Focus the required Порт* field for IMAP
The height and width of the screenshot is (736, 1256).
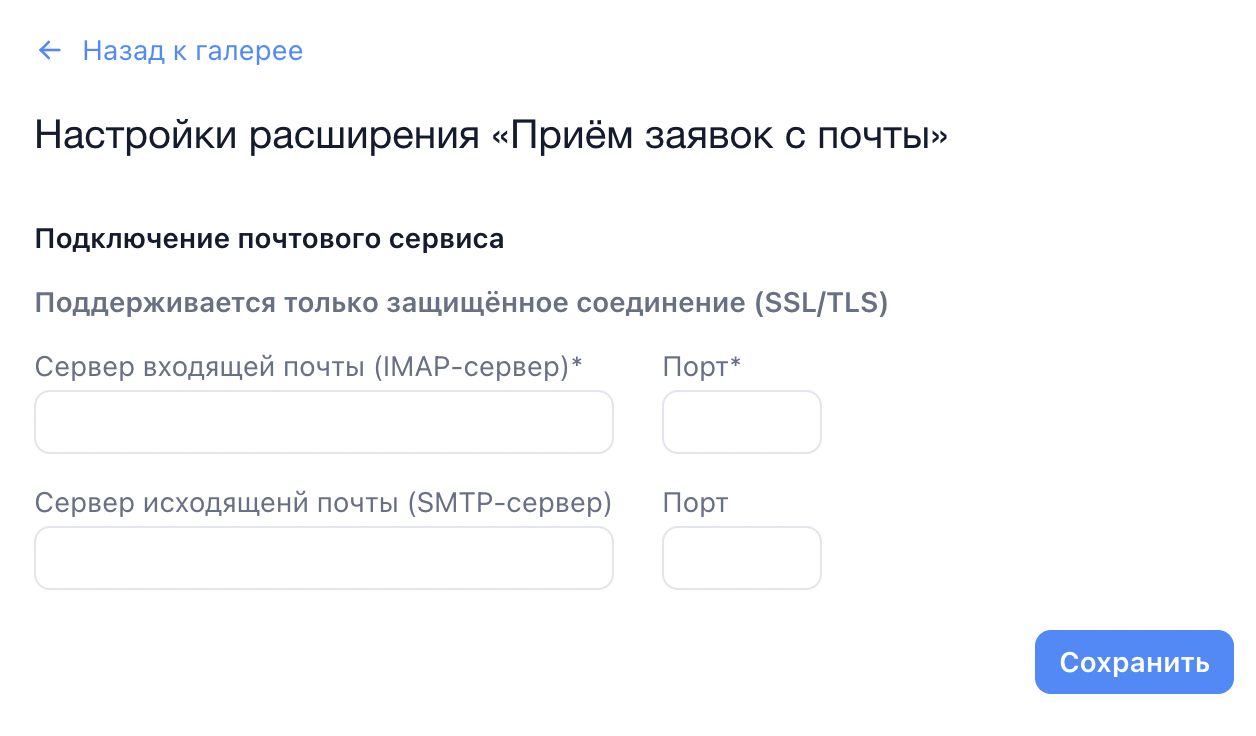click(741, 422)
